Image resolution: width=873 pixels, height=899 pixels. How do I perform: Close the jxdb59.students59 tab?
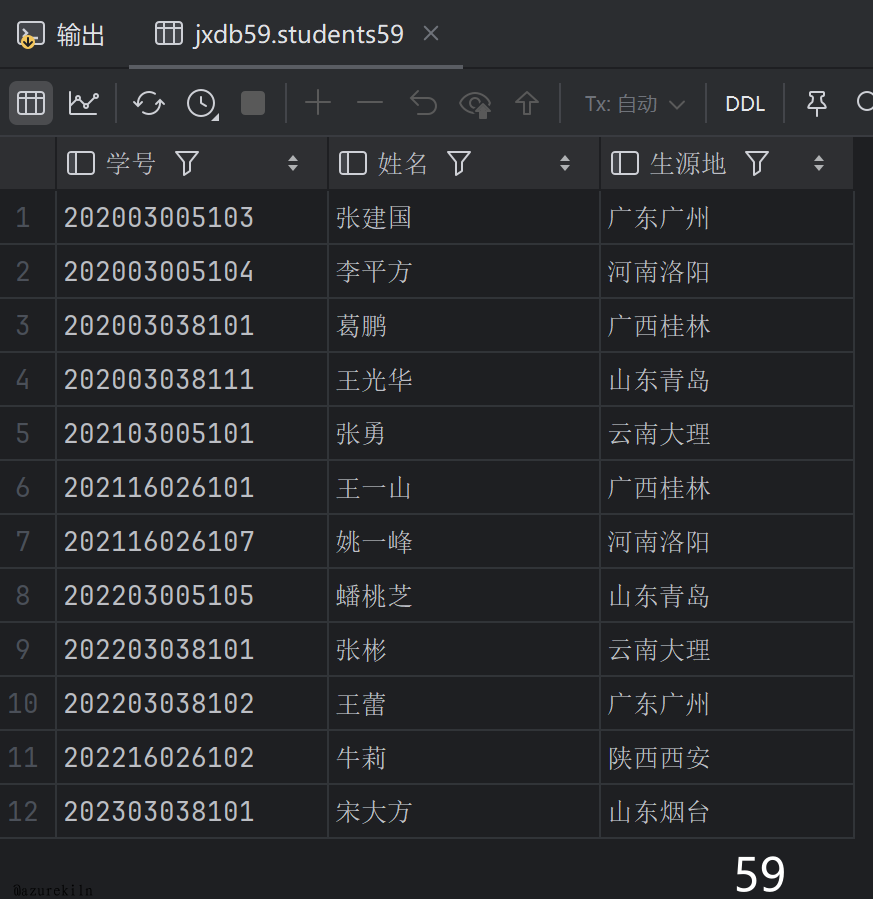[431, 34]
